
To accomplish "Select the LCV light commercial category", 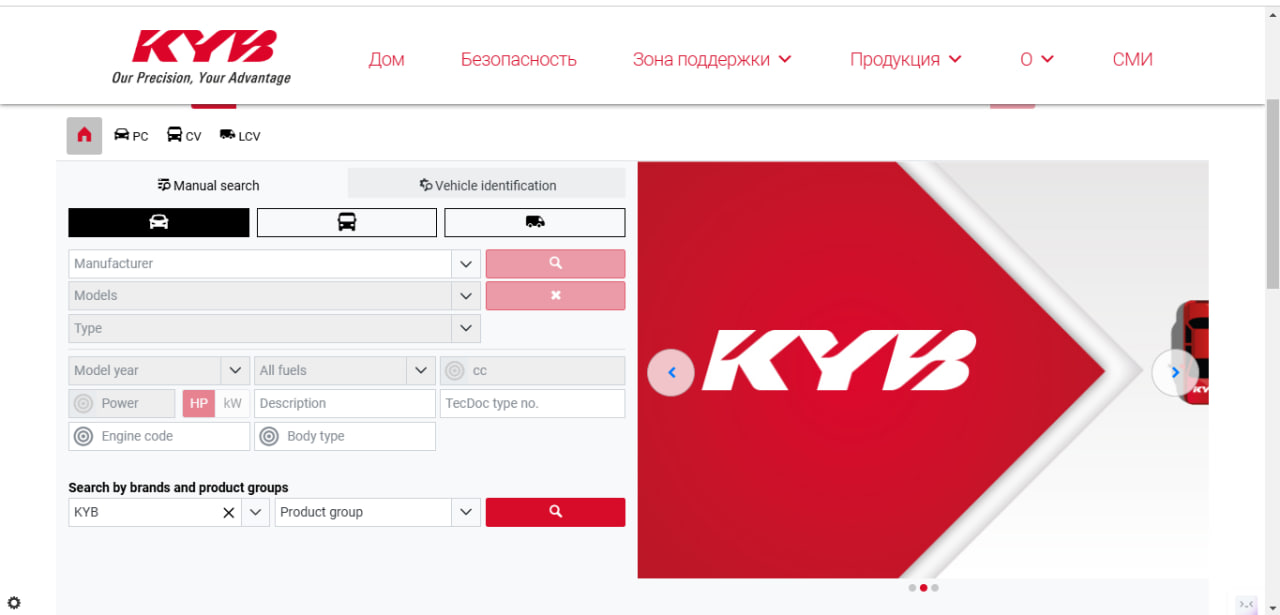I will click(x=240, y=136).
